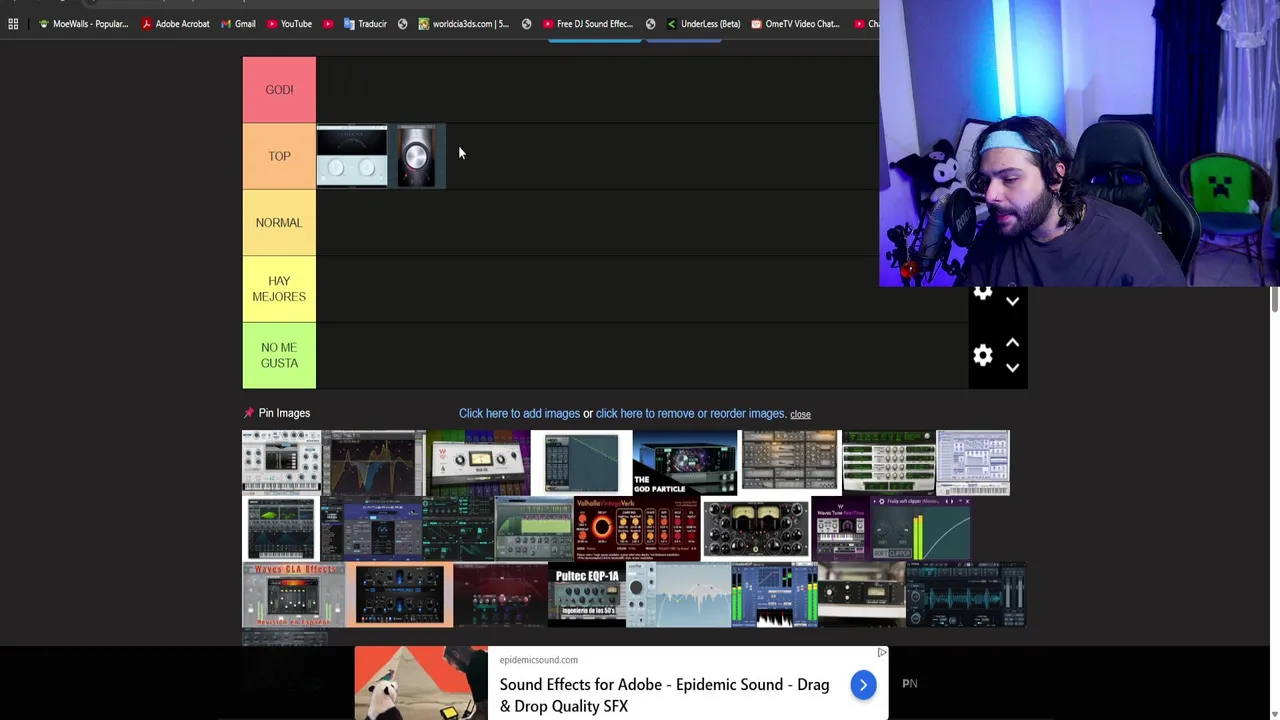Click the pushpin icon beside Pin Images

[x=249, y=413]
